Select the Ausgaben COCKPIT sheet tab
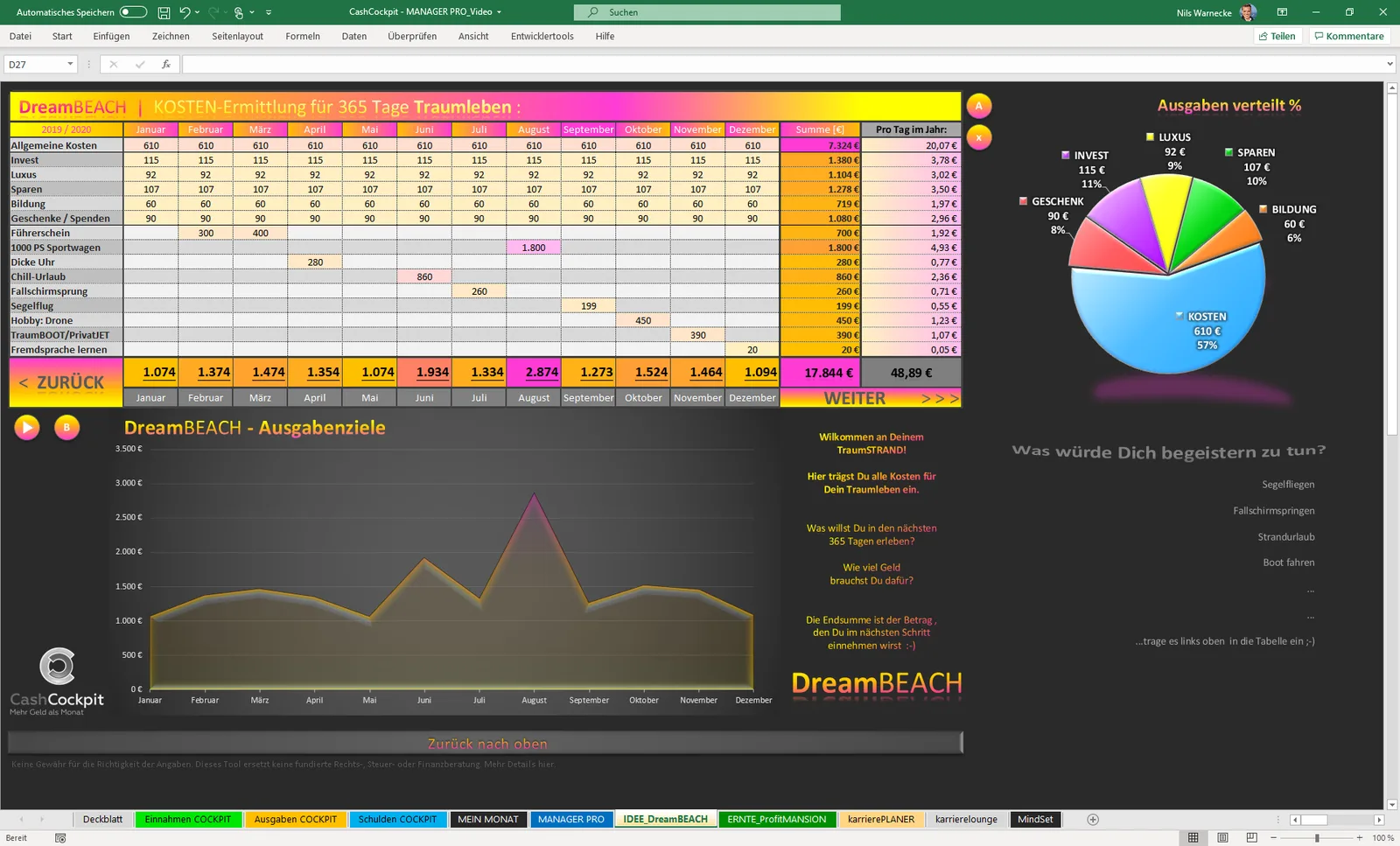1400x846 pixels. click(x=295, y=820)
